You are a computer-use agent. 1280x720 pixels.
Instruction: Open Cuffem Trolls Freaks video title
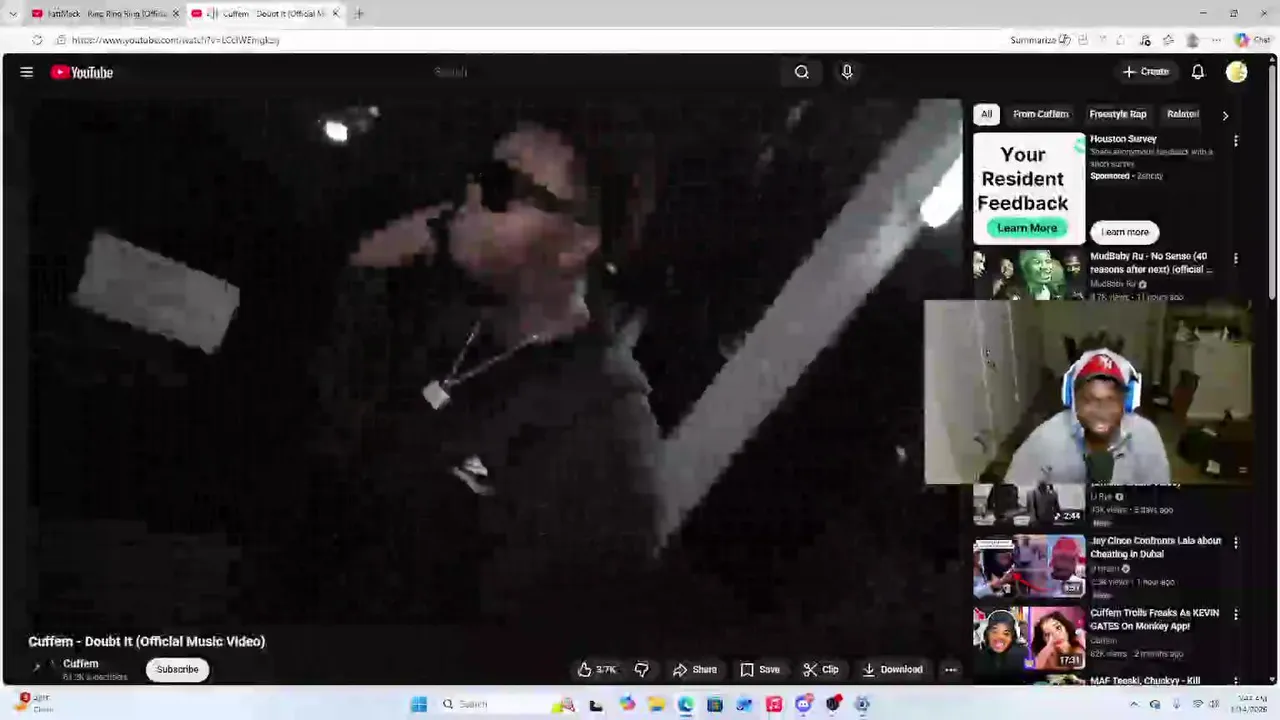coord(1154,619)
